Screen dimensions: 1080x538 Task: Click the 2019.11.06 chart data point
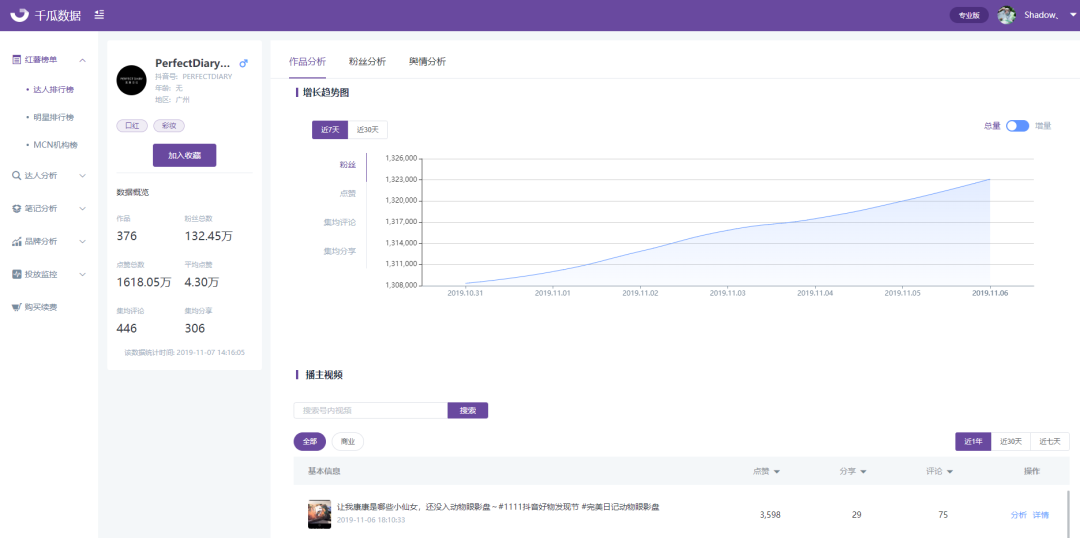click(990, 179)
